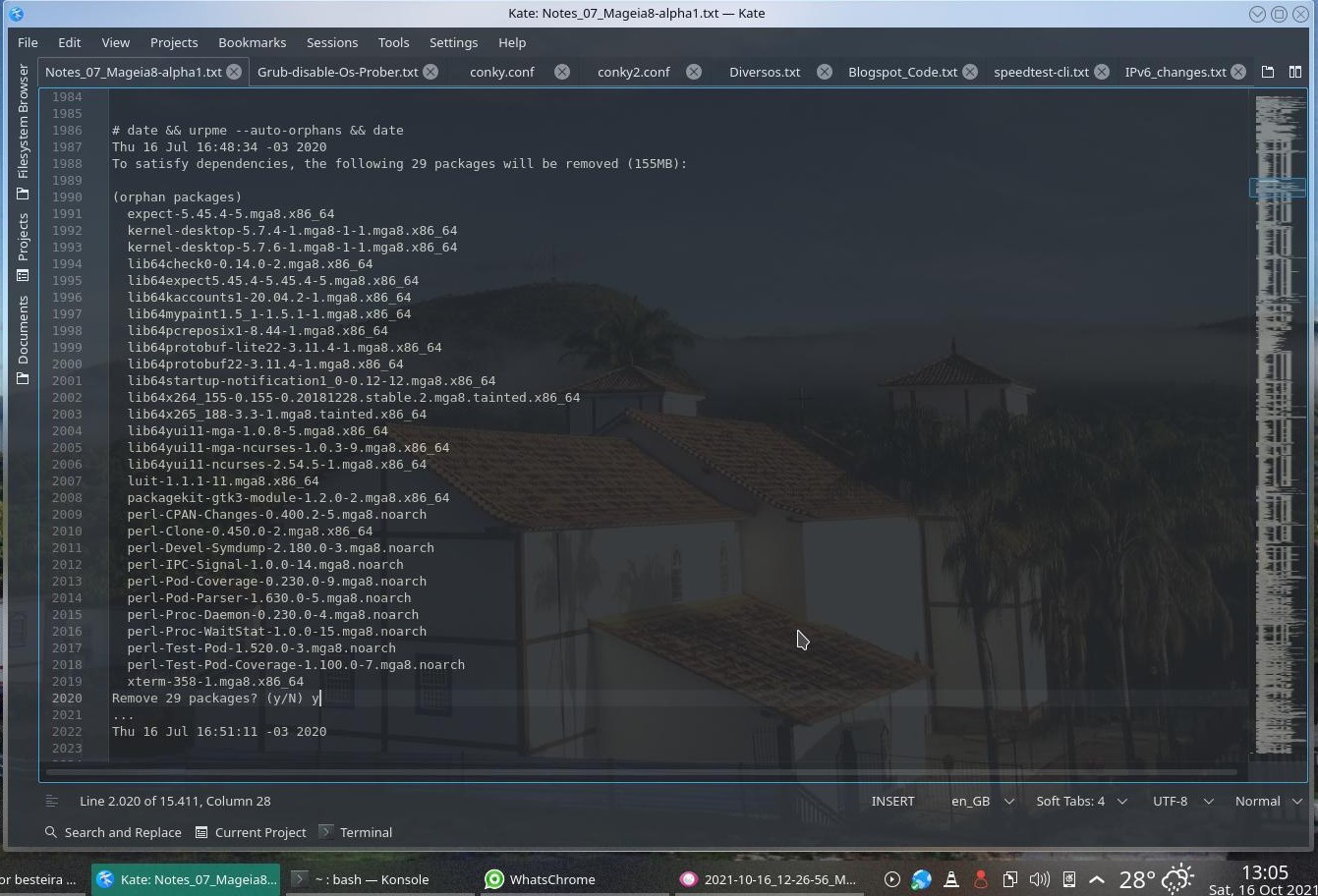This screenshot has height=896, width=1318.
Task: Click the horizontal scrollbar below the editor
Action: pyautogui.click(x=644, y=771)
